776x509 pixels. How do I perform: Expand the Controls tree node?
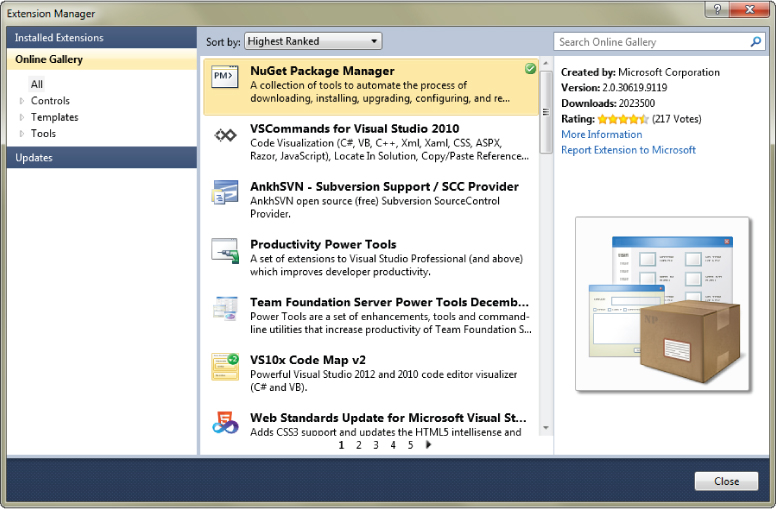(22, 101)
